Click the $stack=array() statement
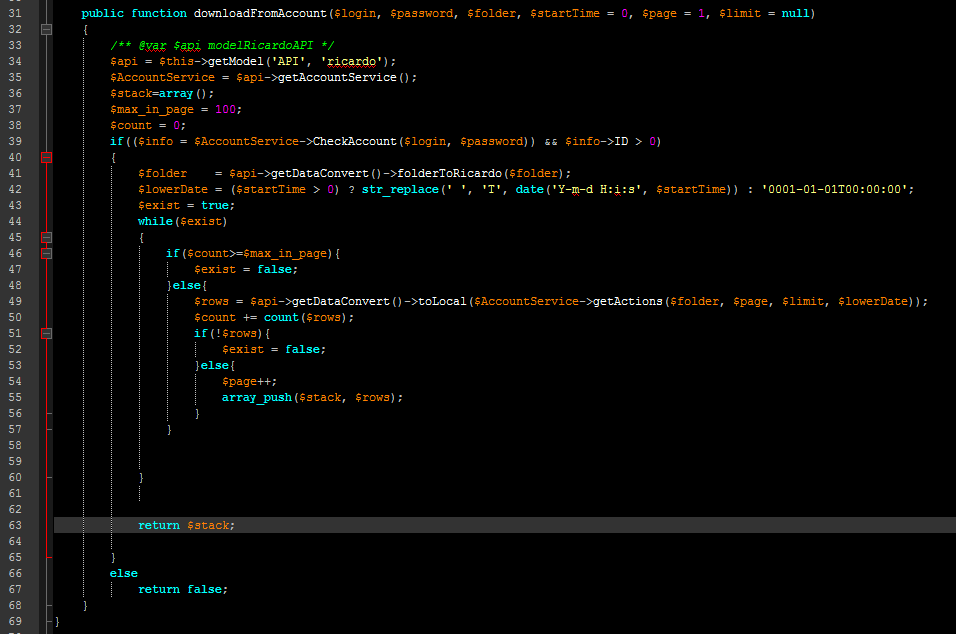This screenshot has width=956, height=634. (162, 93)
